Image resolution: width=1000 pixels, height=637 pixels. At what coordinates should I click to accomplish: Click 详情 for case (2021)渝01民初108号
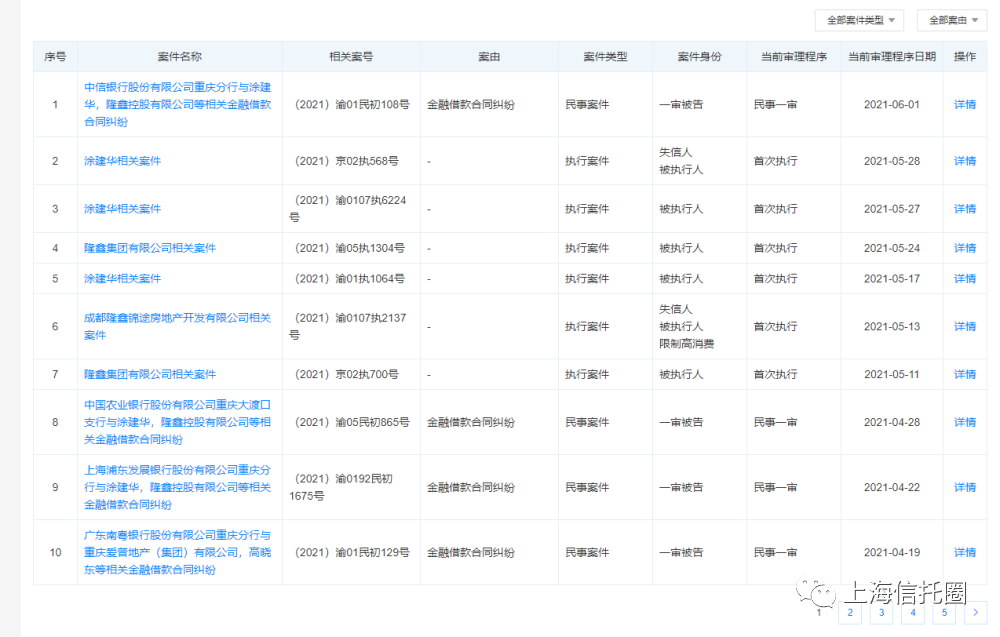(x=964, y=104)
